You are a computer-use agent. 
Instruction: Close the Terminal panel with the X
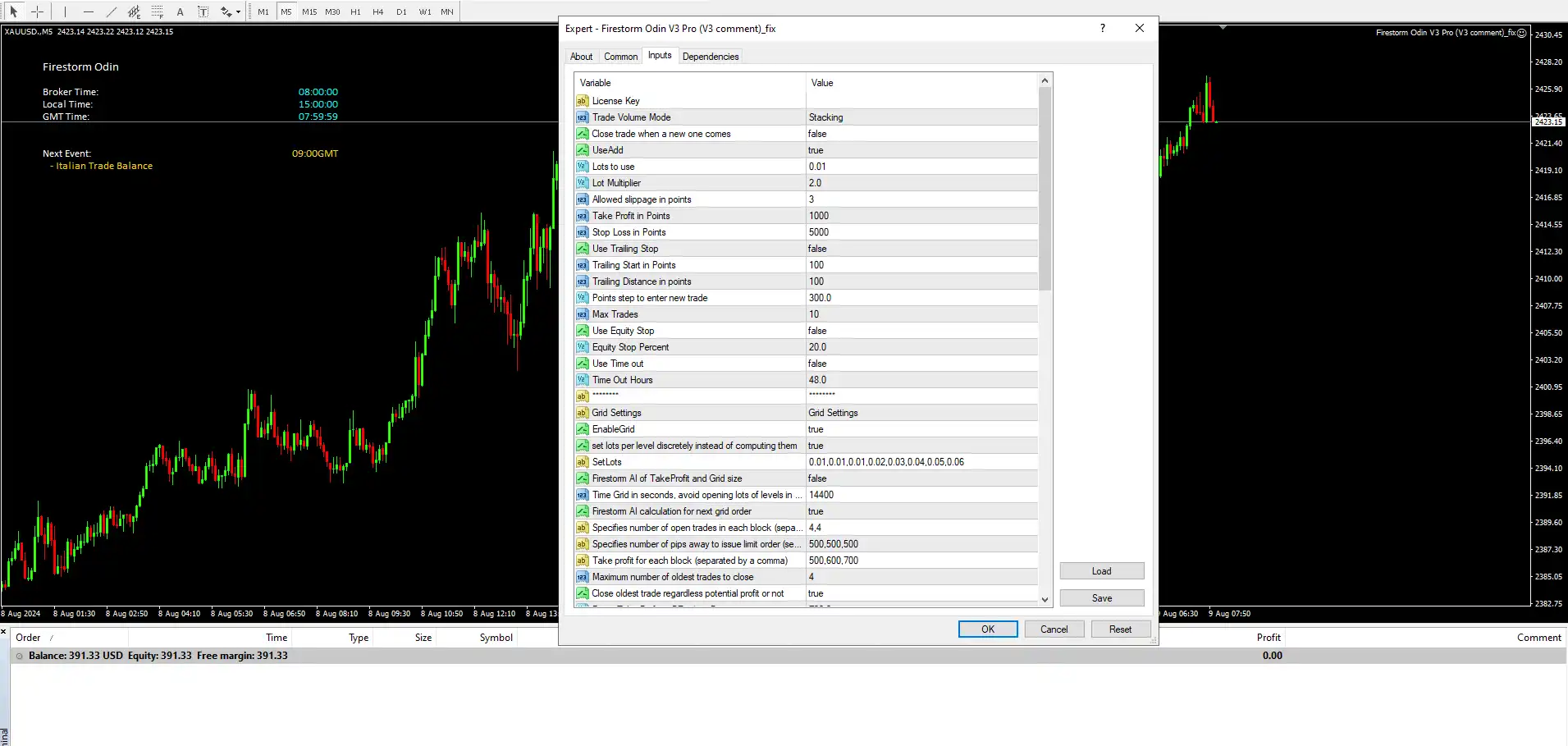(x=4, y=632)
